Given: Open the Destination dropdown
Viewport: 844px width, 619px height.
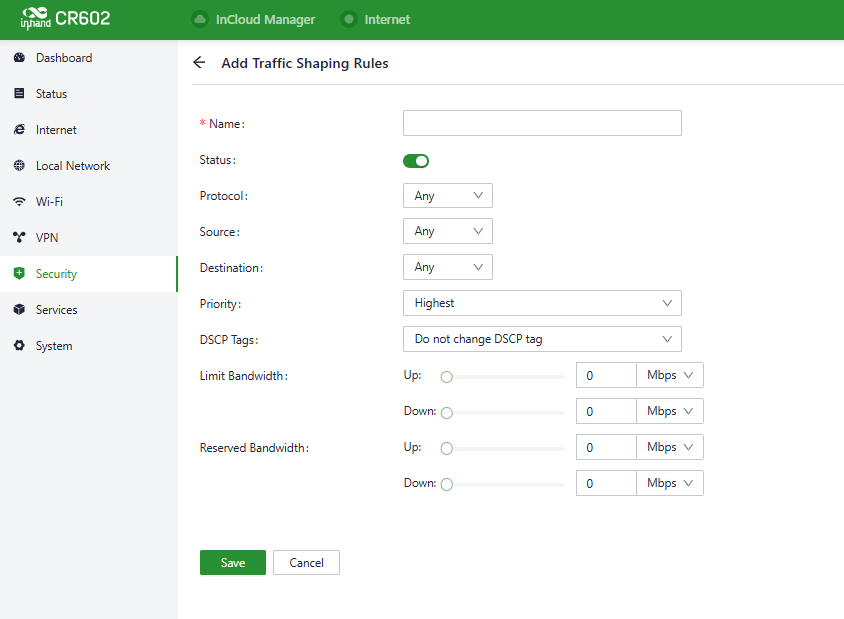Looking at the screenshot, I should click(x=447, y=268).
